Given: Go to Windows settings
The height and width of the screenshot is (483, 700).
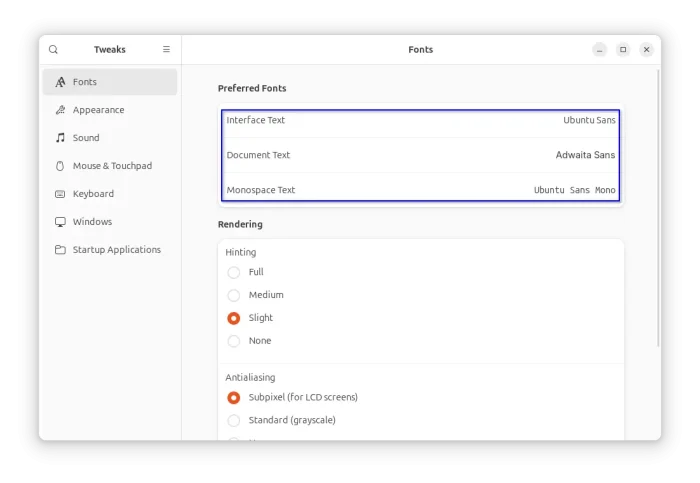Looking at the screenshot, I should [x=110, y=222].
